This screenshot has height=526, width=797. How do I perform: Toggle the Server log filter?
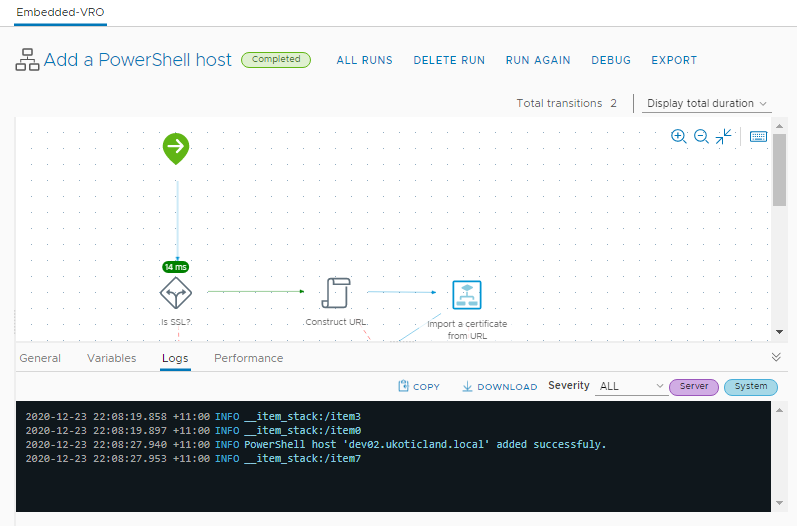(x=694, y=387)
